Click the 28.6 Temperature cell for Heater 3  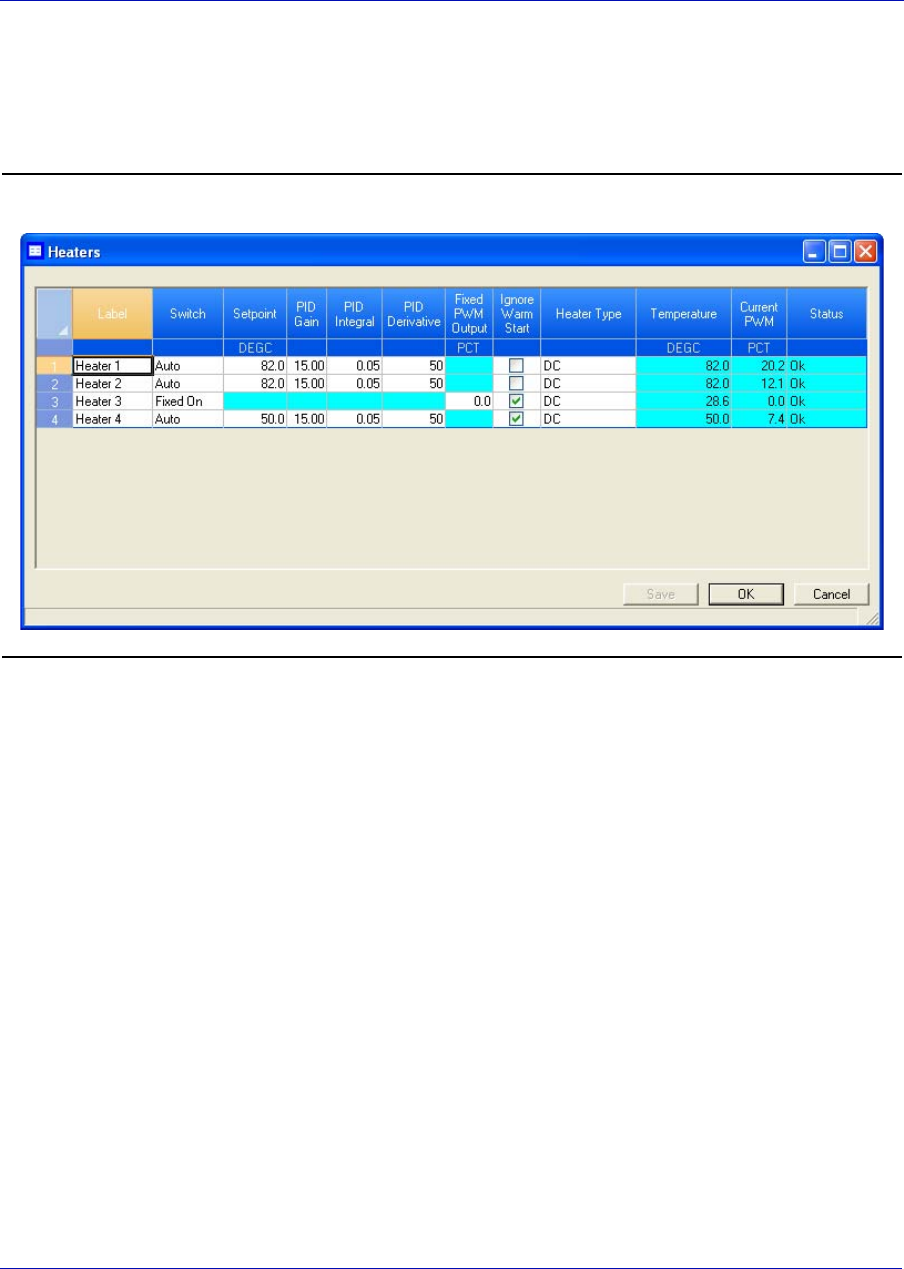pos(684,402)
